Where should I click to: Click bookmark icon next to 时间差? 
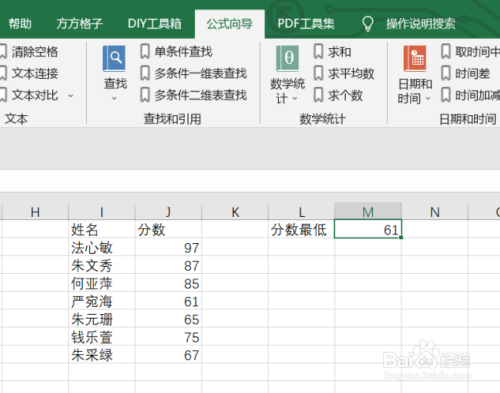click(446, 73)
